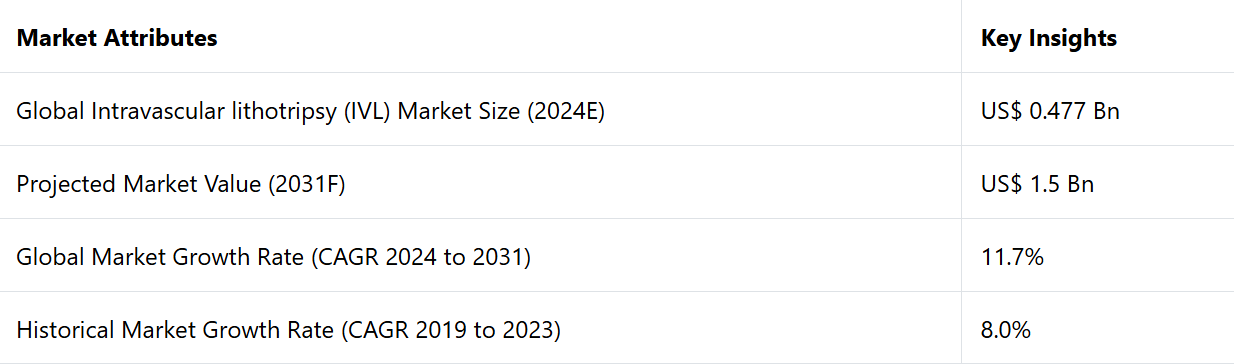Click the US$ 1.5 Bn value
The image size is (1234, 364).
coord(1037,184)
